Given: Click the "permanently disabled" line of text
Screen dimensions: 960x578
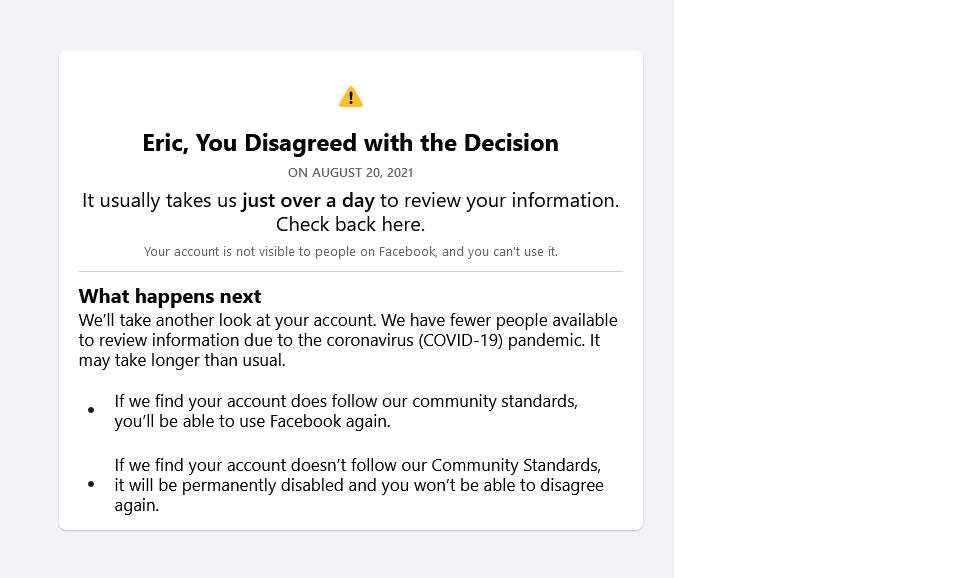Looking at the screenshot, I should point(359,485).
